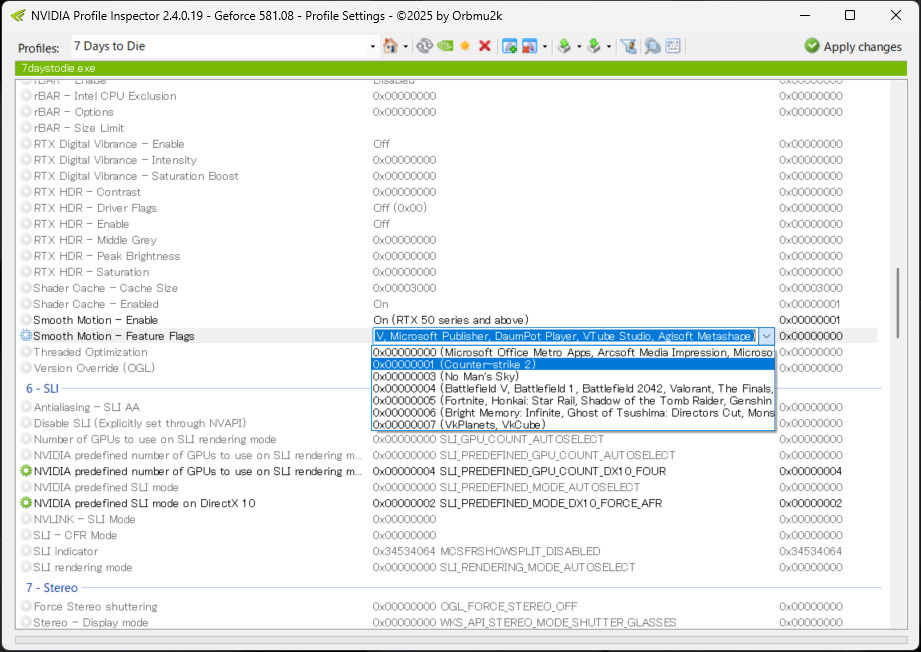This screenshot has width=921, height=652.
Task: Click the Smooth Motion Feature Flags value field
Action: (566, 336)
